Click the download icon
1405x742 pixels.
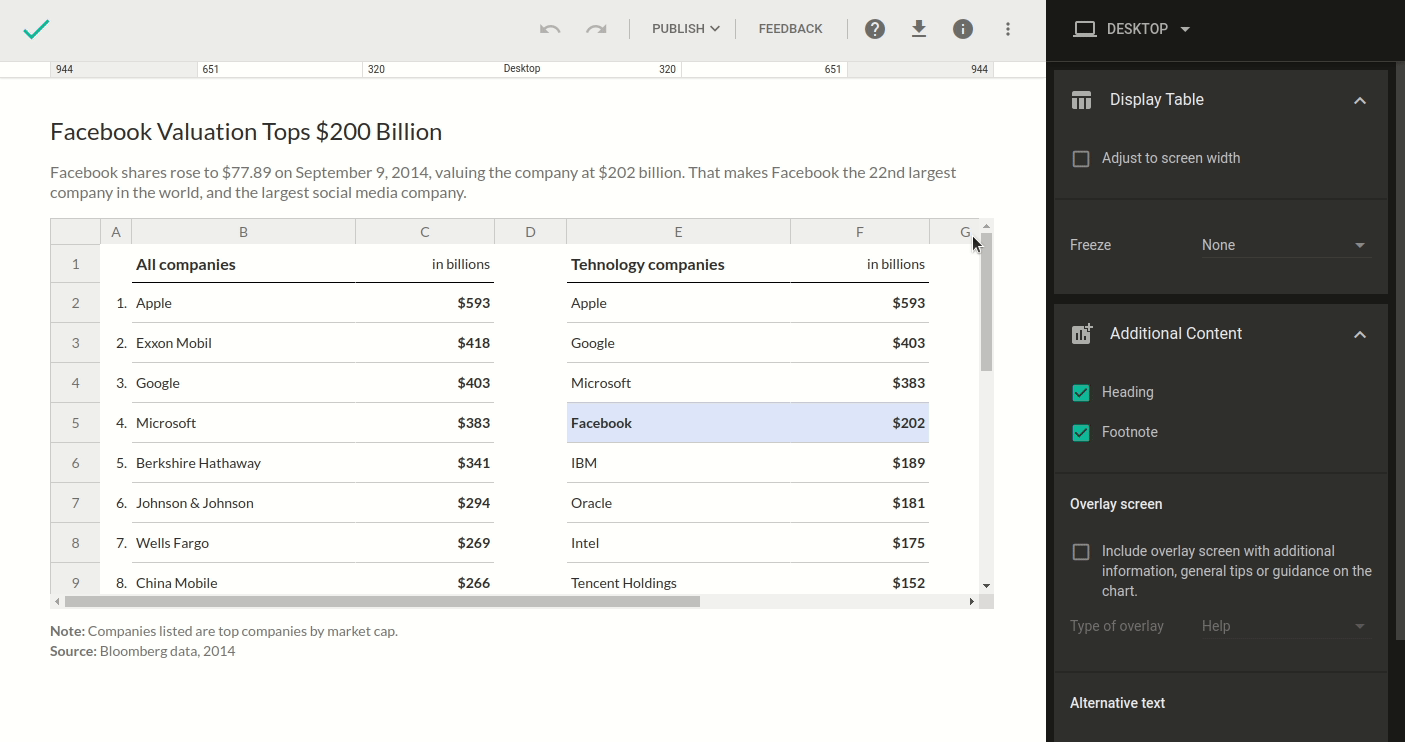click(919, 29)
